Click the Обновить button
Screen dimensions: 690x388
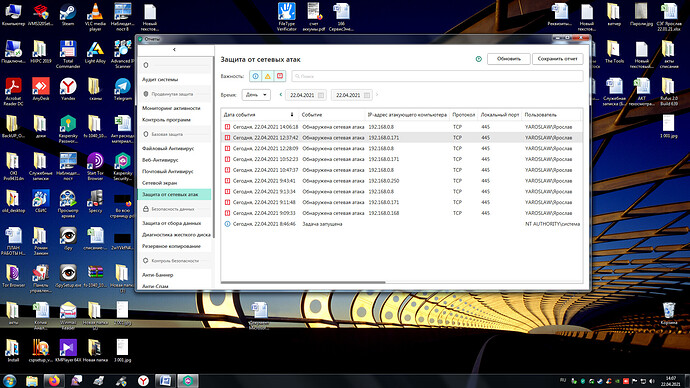pos(509,59)
